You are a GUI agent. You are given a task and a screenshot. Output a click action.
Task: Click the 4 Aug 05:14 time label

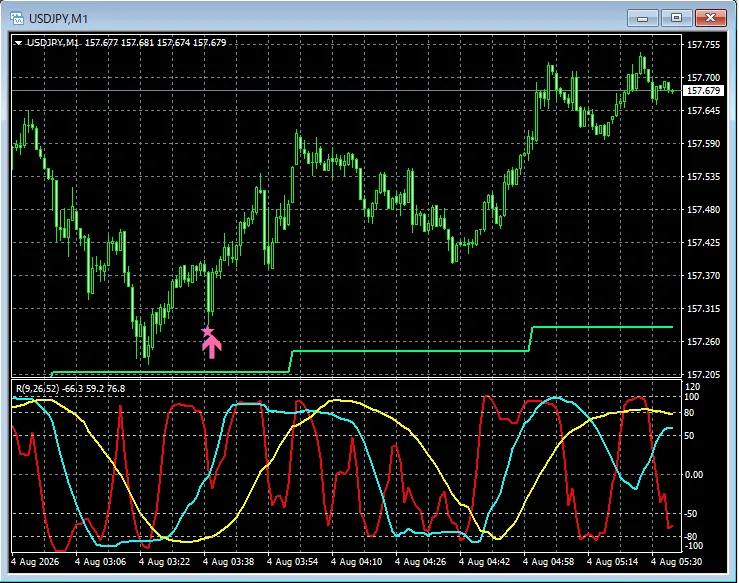[x=613, y=562]
